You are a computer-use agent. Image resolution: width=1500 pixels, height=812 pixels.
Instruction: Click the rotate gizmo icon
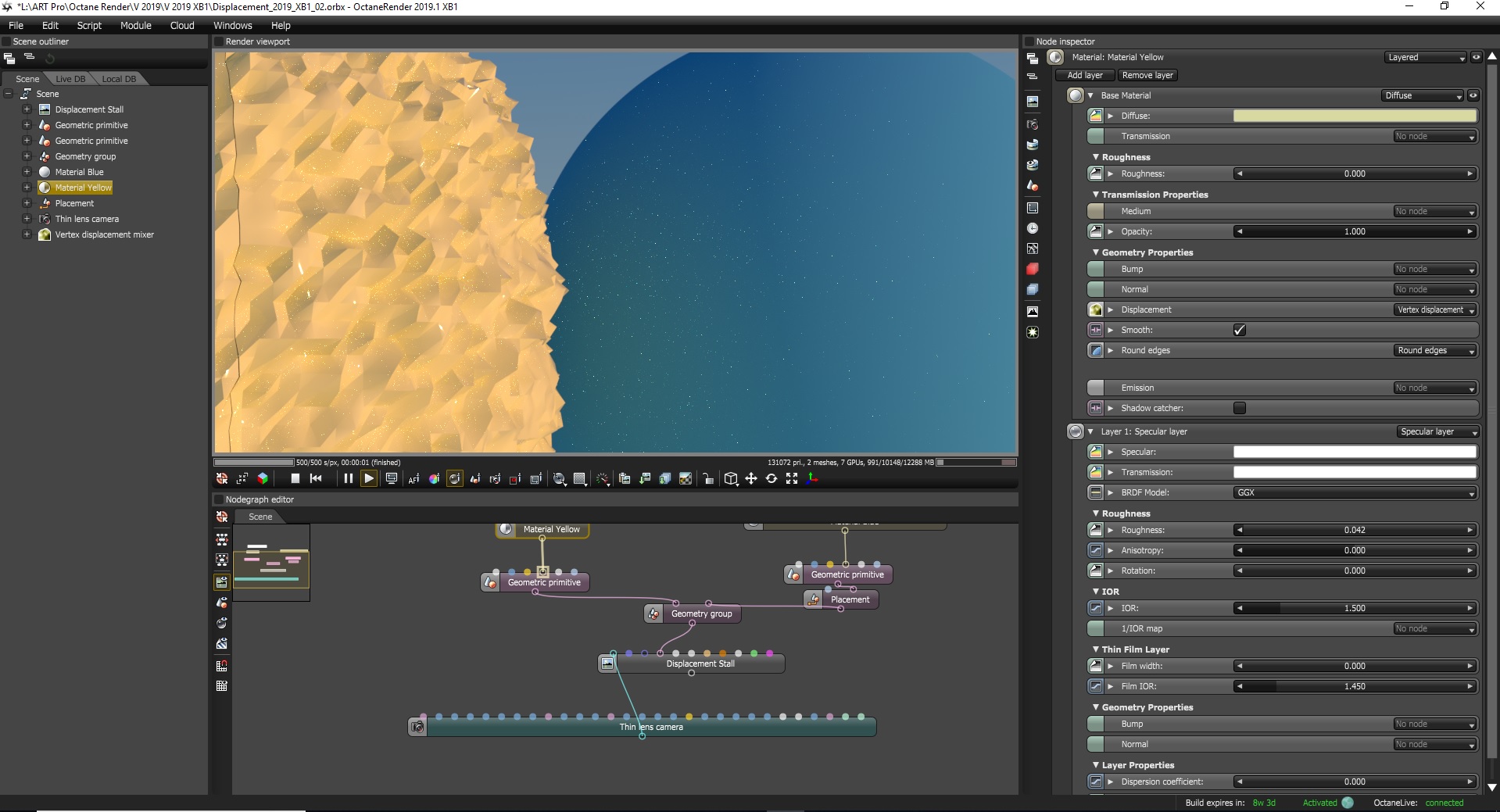[771, 478]
